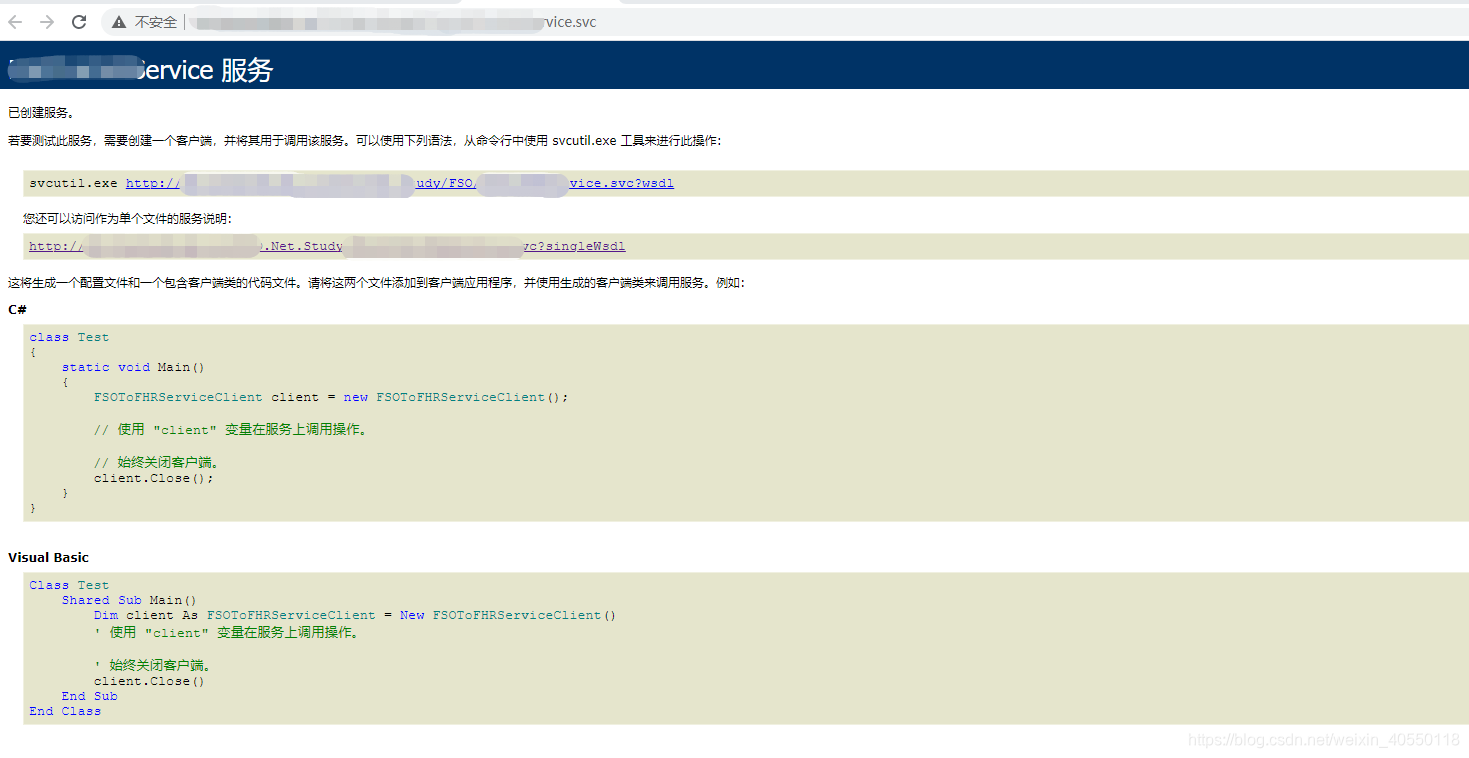Click the paragraph starting 这将生成一个配置文件
The height and width of the screenshot is (758, 1469).
(x=376, y=283)
